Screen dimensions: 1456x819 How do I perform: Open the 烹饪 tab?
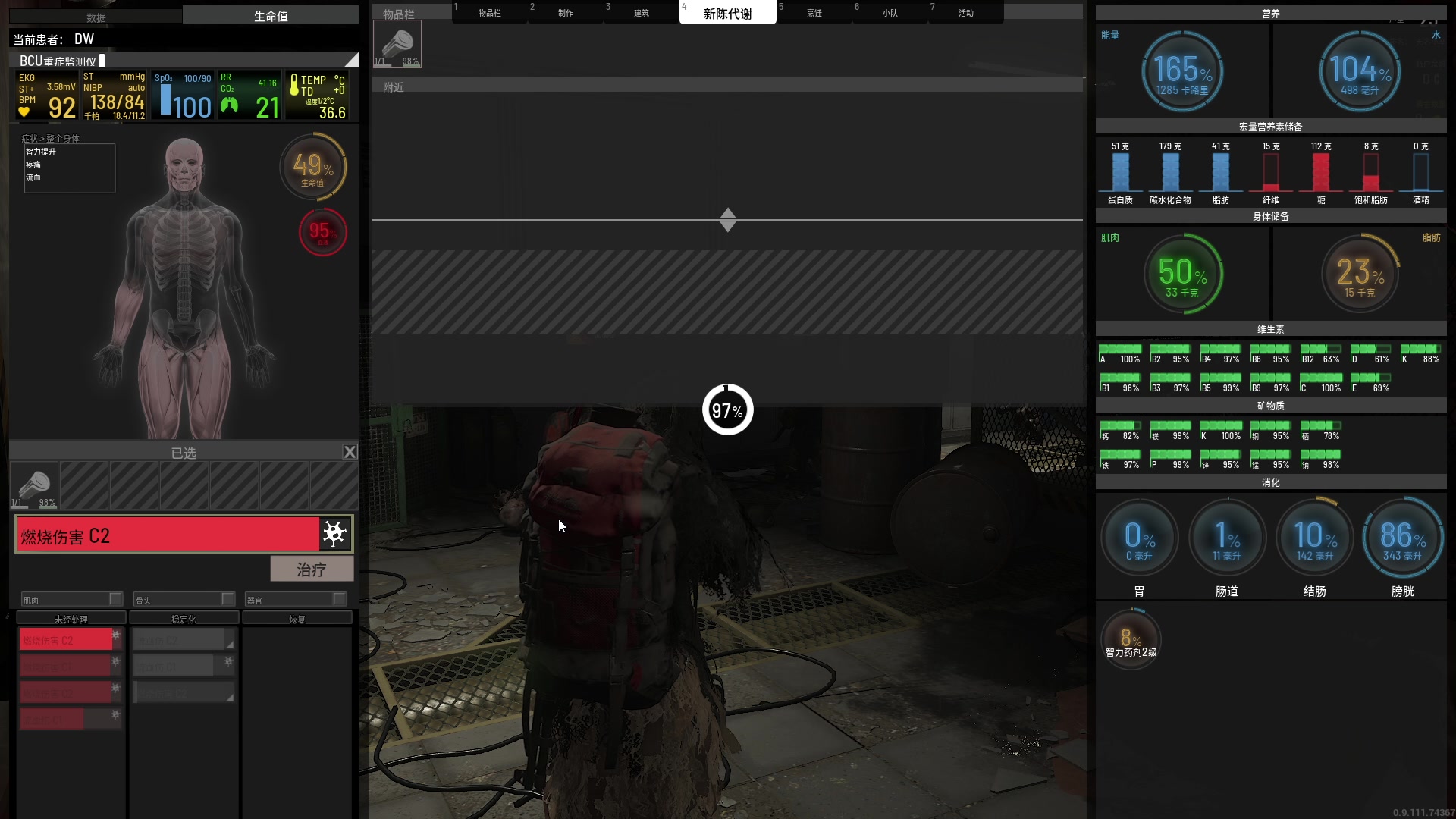(814, 13)
